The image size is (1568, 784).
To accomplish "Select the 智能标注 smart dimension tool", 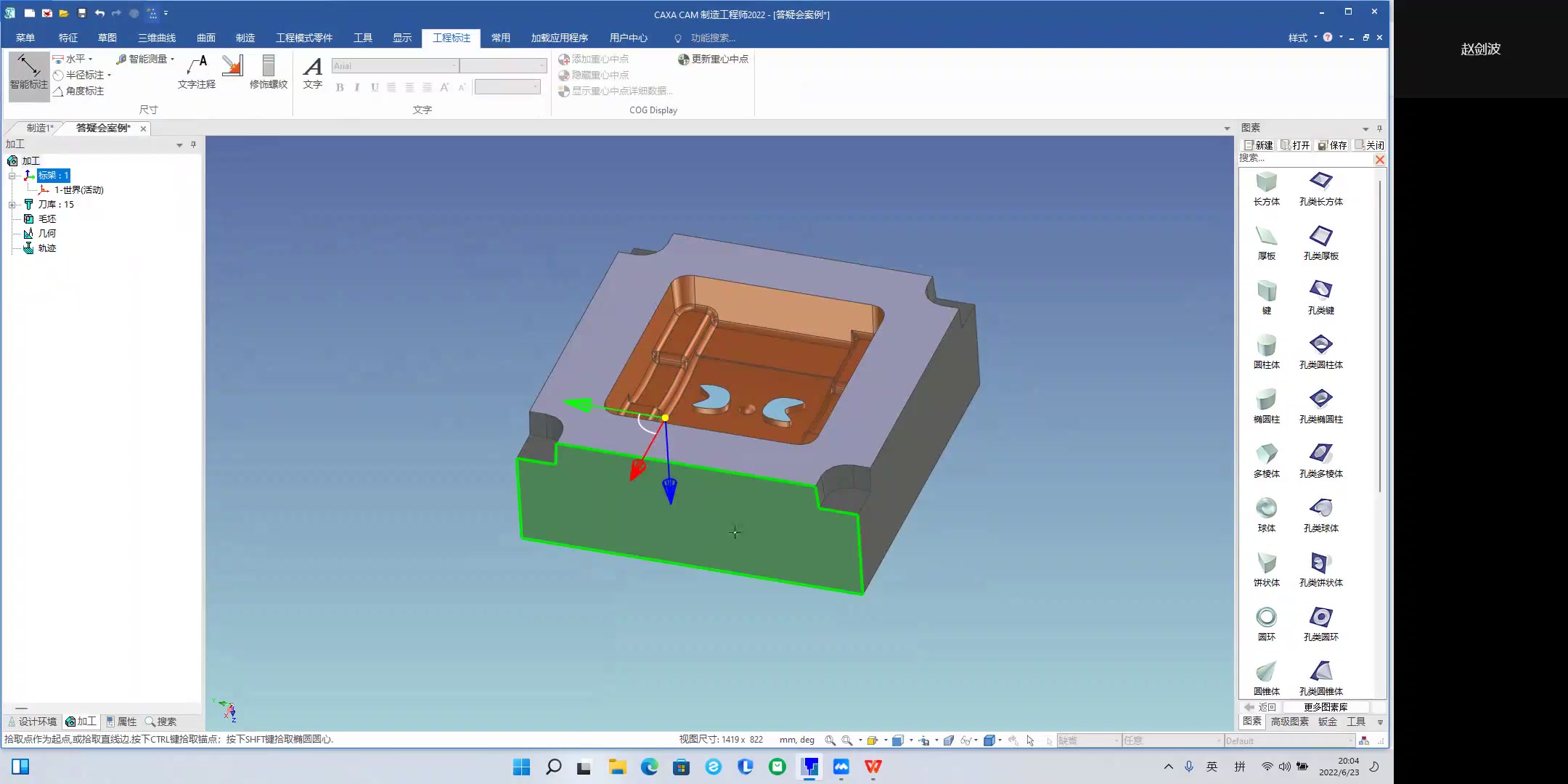I will (x=28, y=71).
